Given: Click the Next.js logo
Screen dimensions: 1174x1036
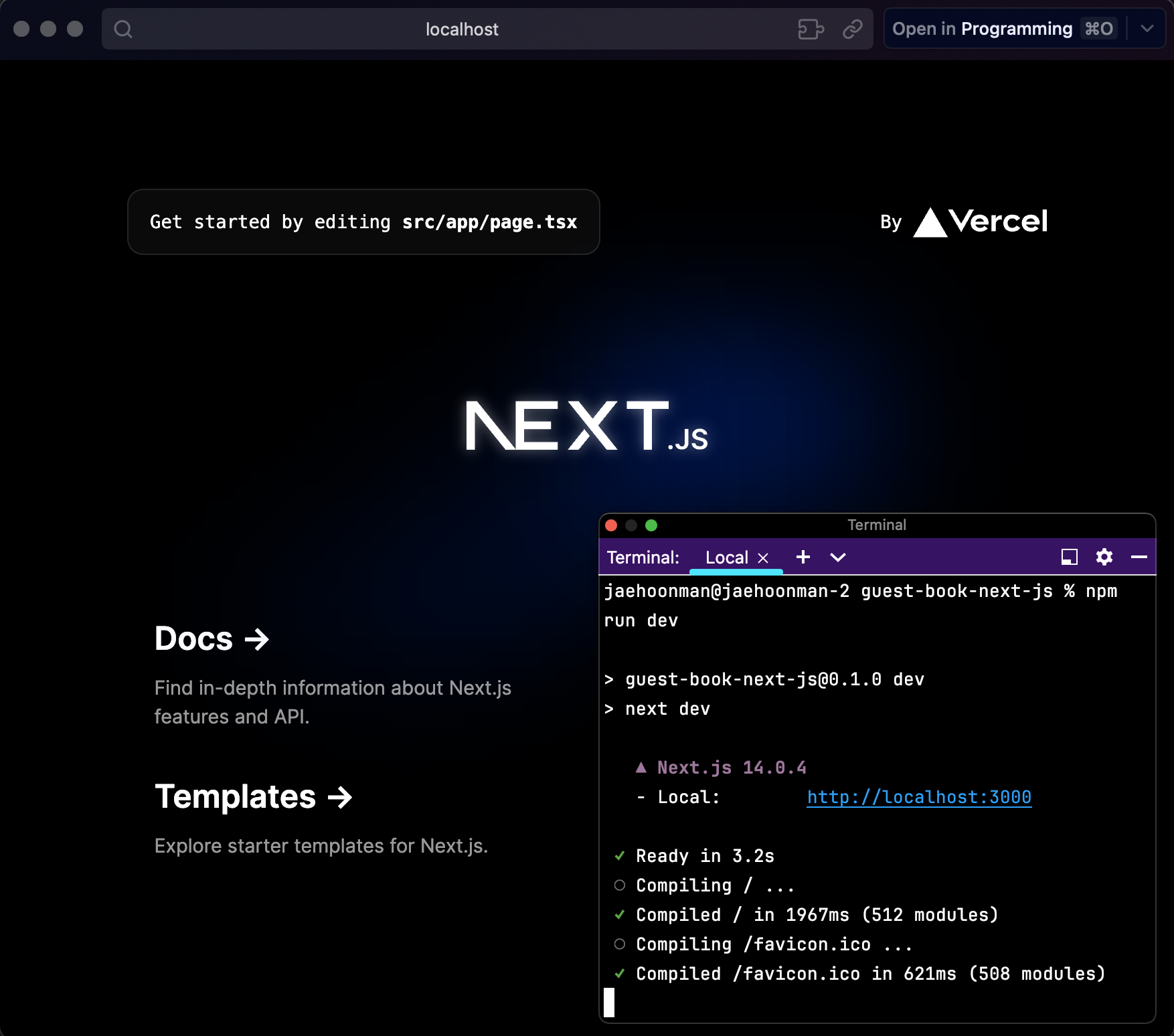Looking at the screenshot, I should (586, 426).
